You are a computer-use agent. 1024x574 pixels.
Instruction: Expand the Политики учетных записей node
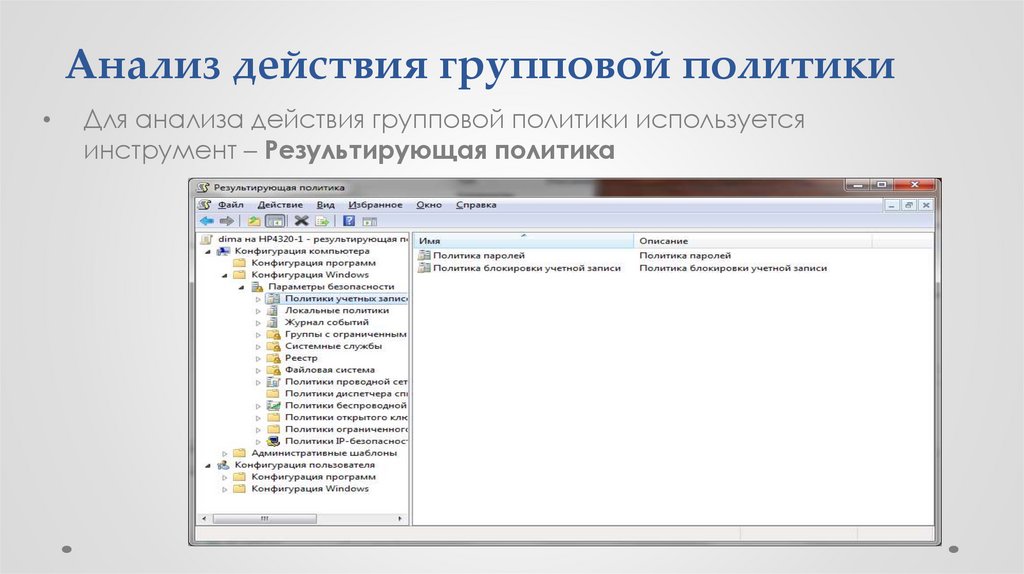click(258, 299)
